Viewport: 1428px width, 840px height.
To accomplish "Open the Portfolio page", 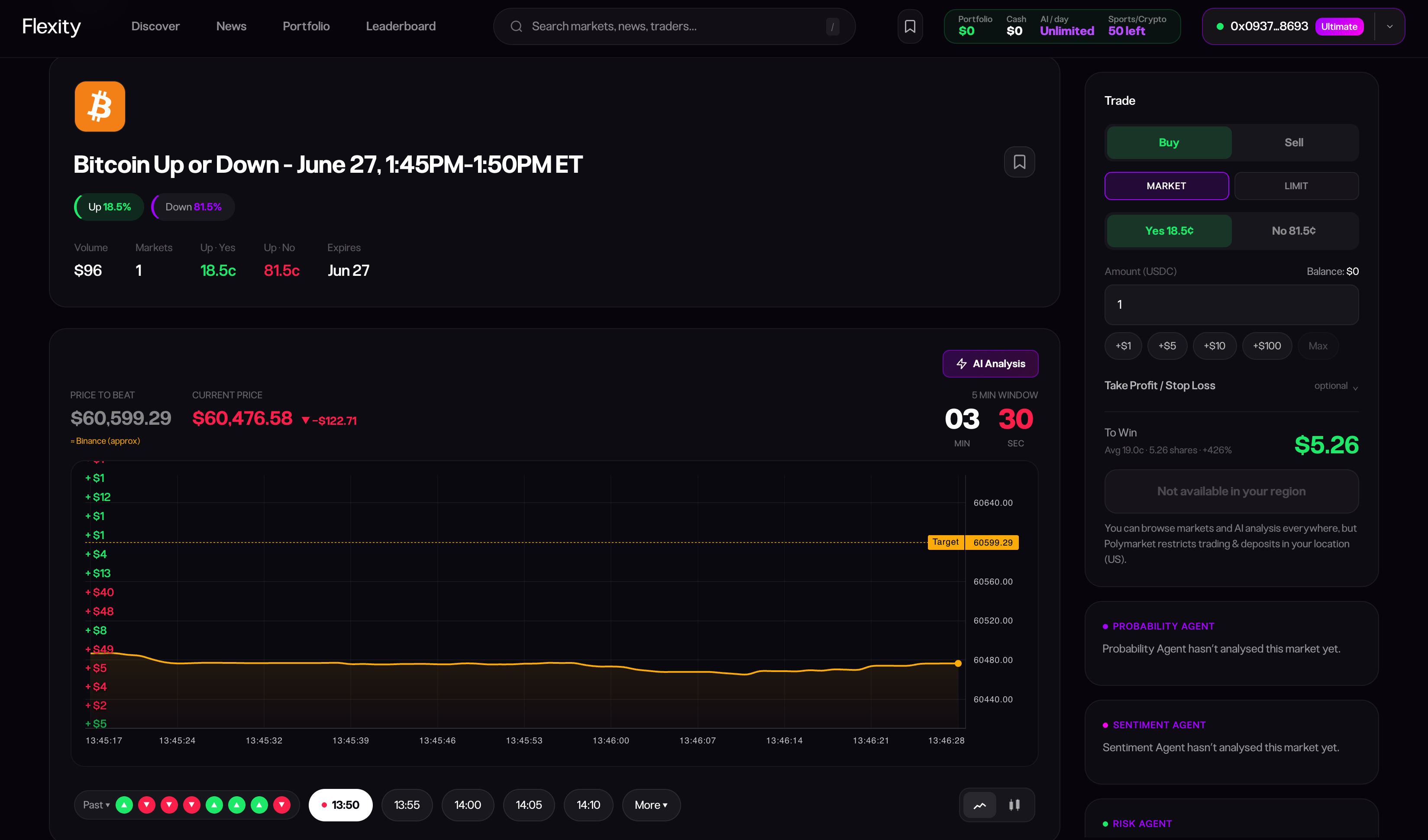I will point(306,26).
